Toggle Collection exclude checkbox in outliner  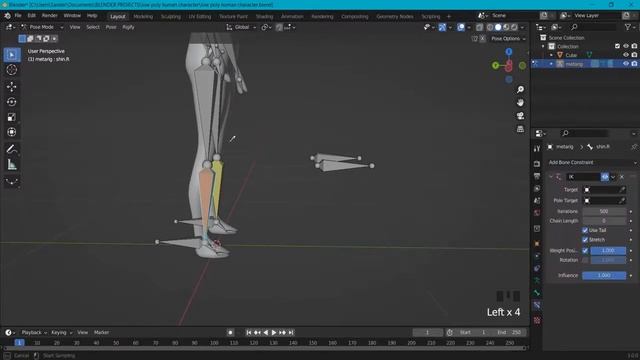617,46
